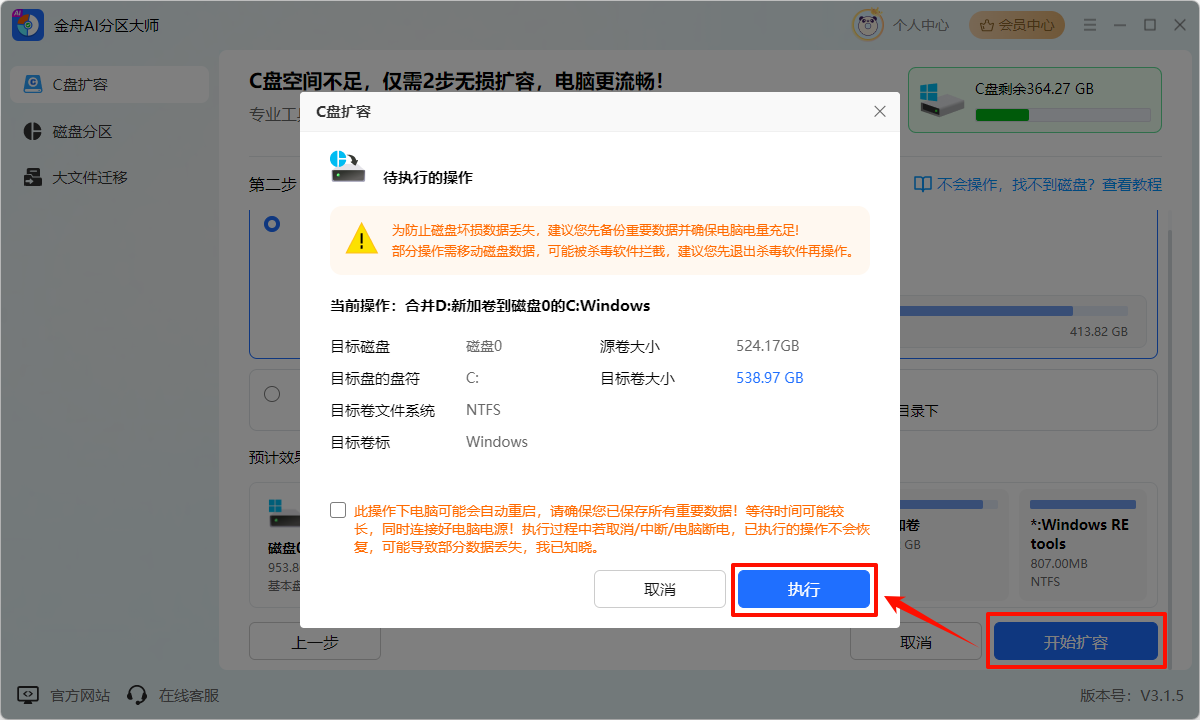Click the selected radio button in 第二步
This screenshot has height=720, width=1200.
click(x=273, y=224)
